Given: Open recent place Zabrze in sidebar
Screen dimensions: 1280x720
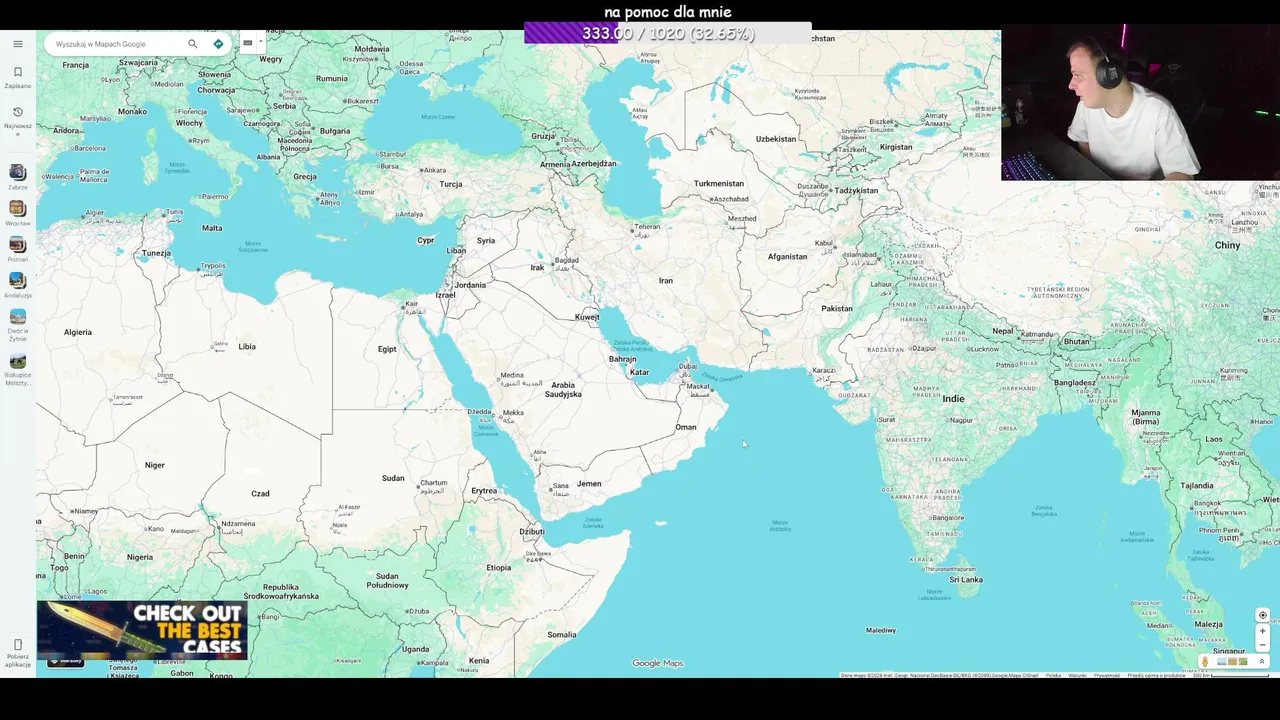Looking at the screenshot, I should coord(17,177).
